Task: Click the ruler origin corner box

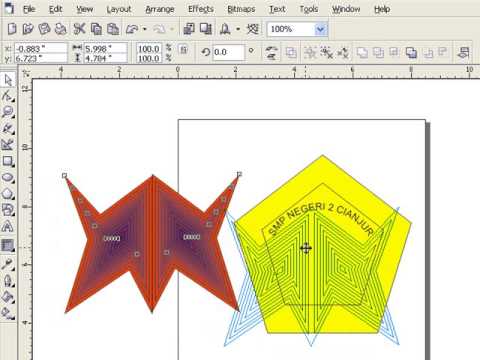Action: 25,74
